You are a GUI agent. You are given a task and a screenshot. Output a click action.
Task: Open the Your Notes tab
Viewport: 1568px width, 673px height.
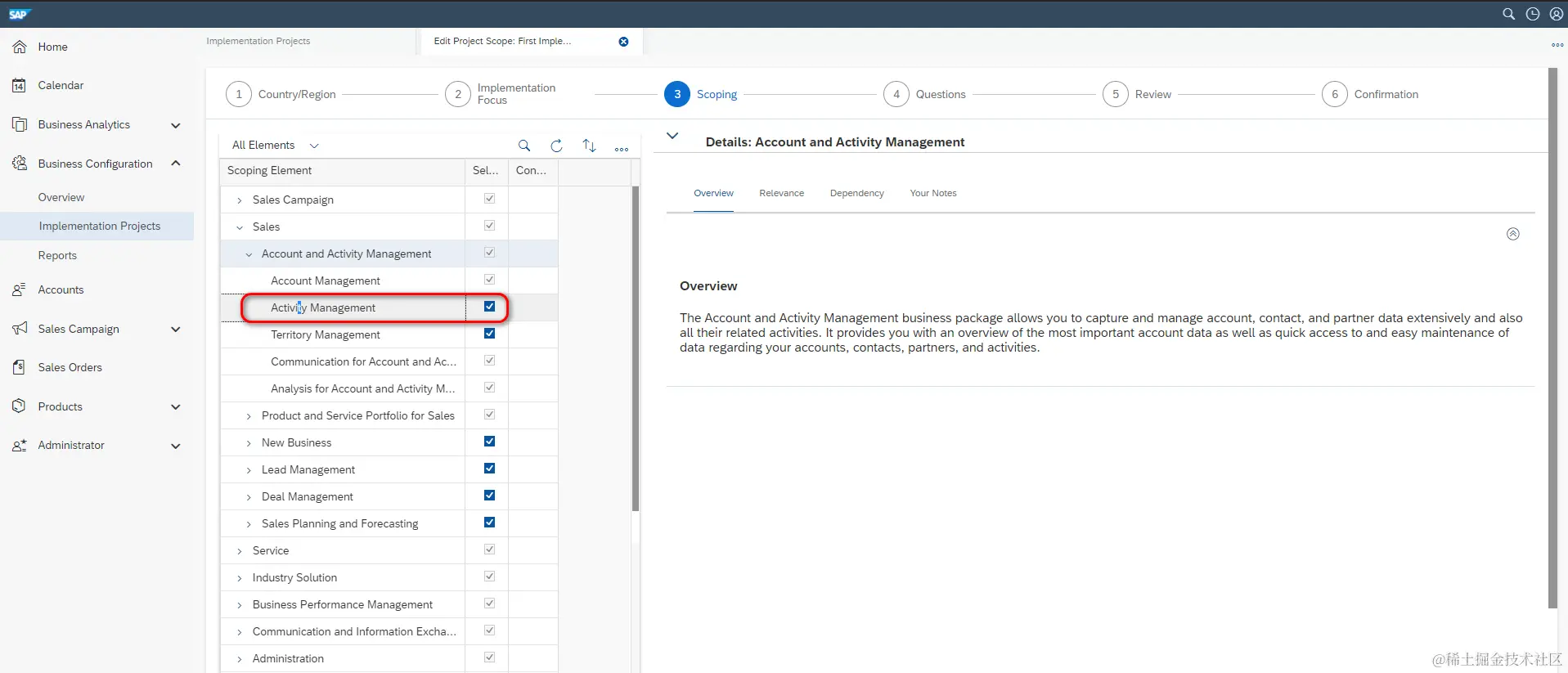tap(932, 193)
